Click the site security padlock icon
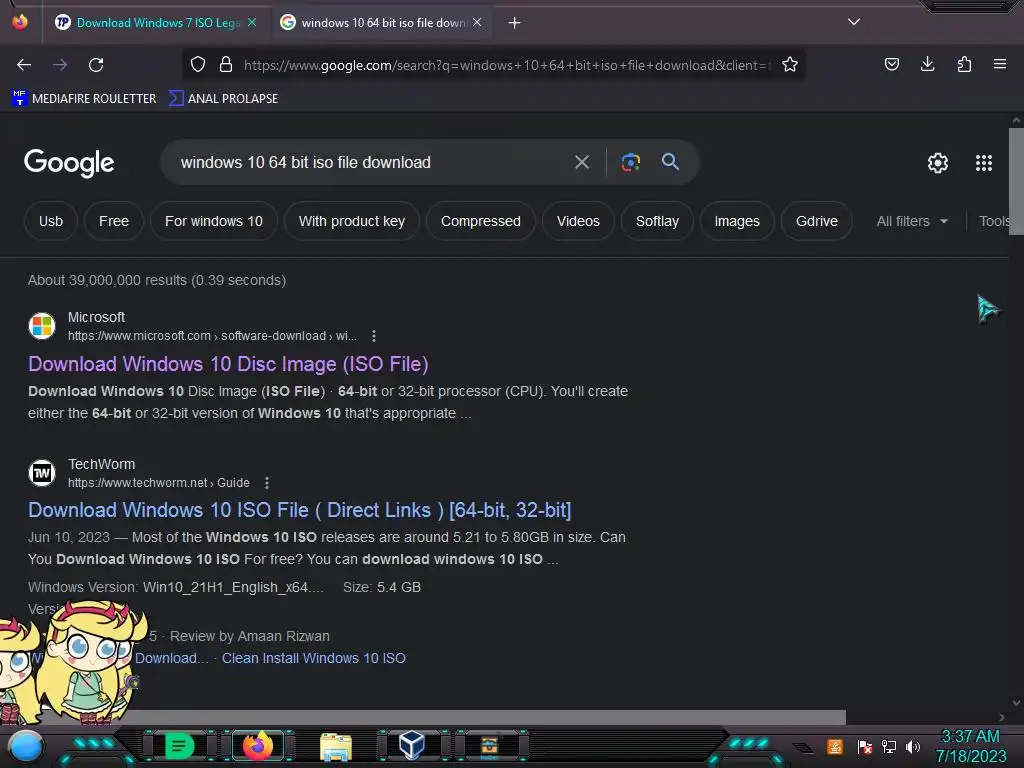 (x=226, y=65)
